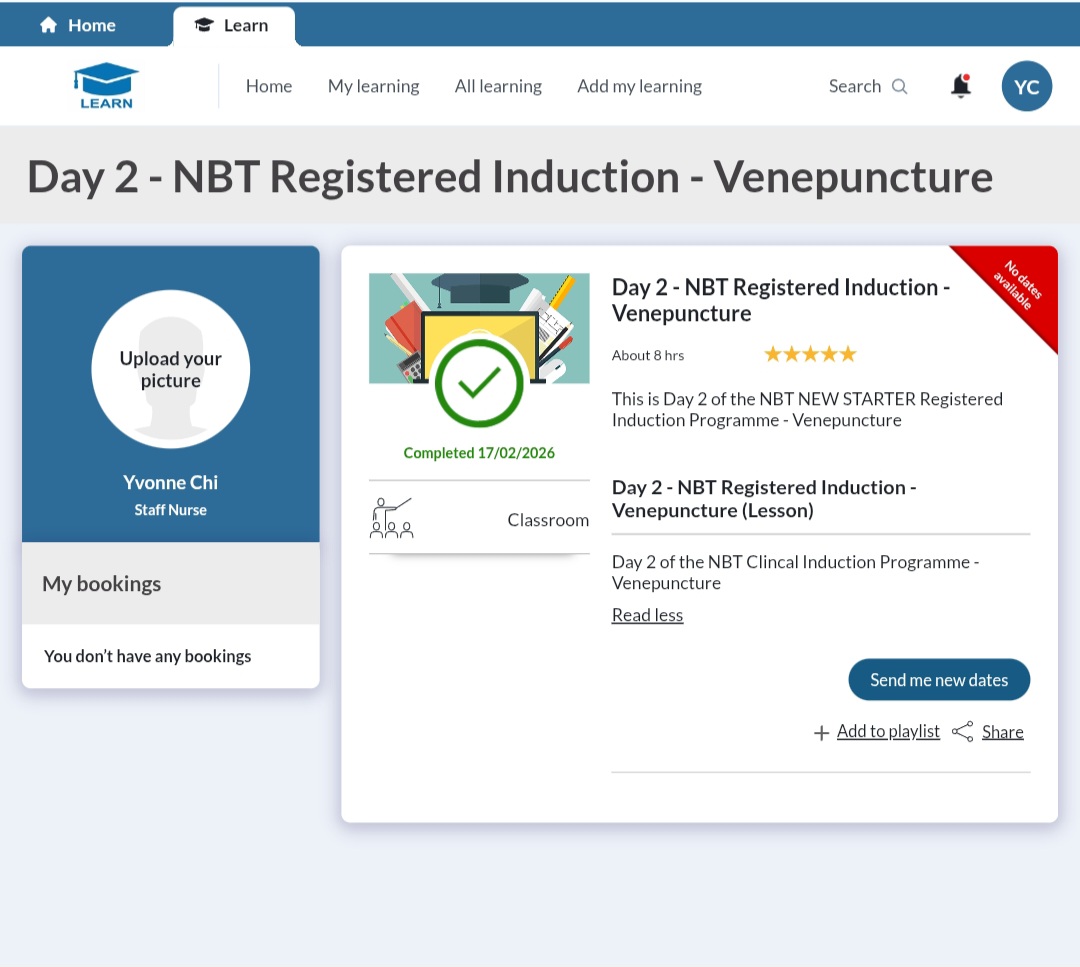Open the My learning menu item
1080x967 pixels.
coord(373,86)
